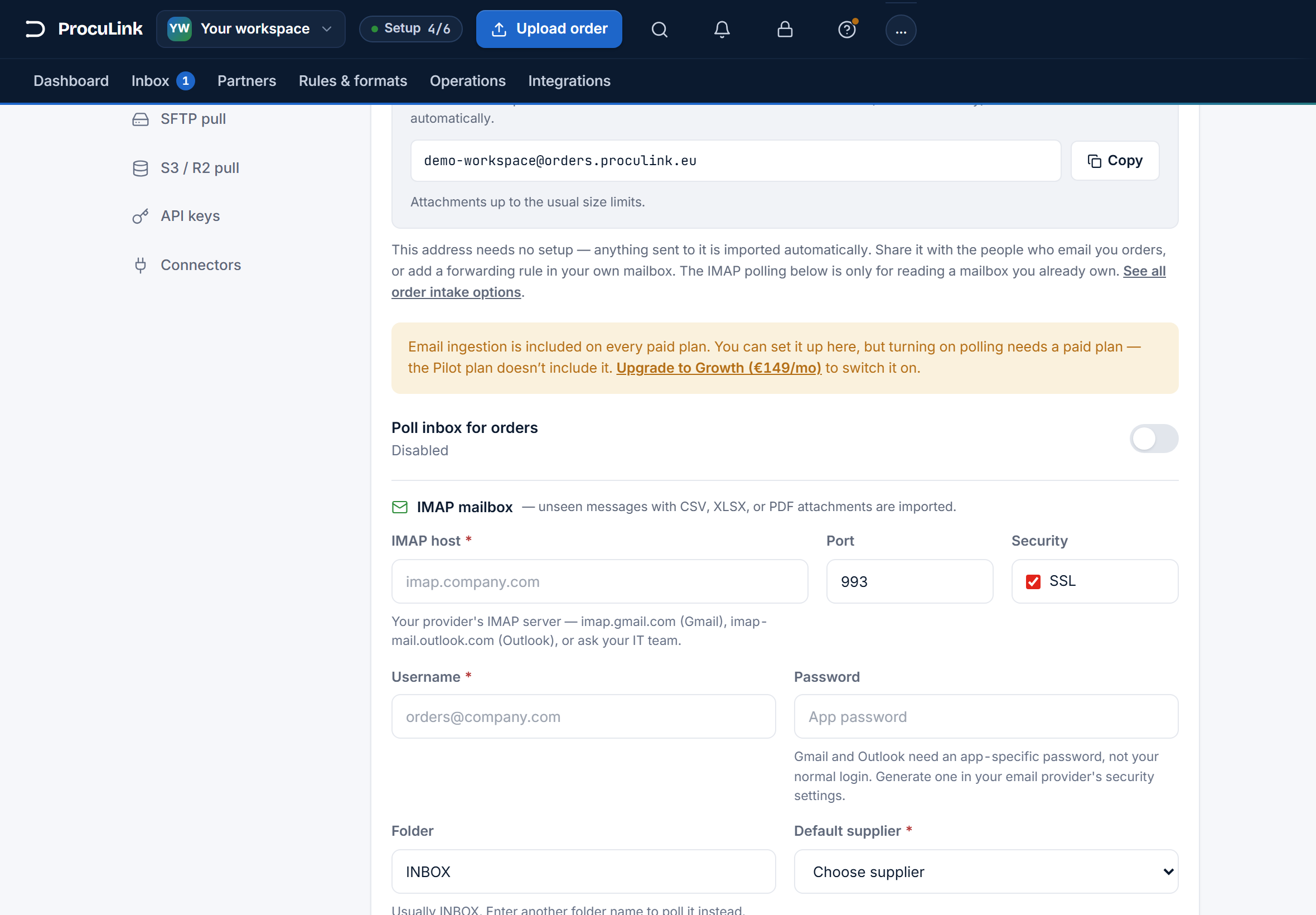1316x915 pixels.
Task: Expand the Your workspace switcher
Action: [251, 28]
